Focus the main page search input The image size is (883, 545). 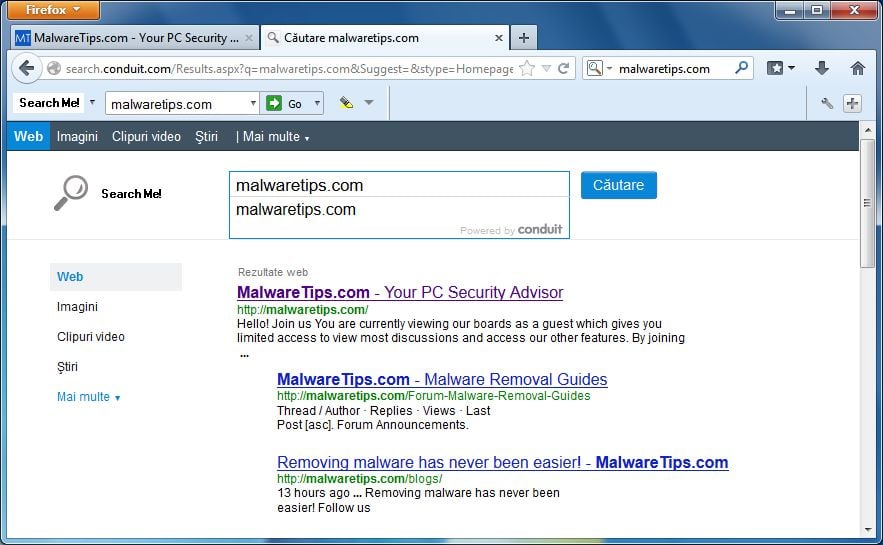(x=399, y=185)
